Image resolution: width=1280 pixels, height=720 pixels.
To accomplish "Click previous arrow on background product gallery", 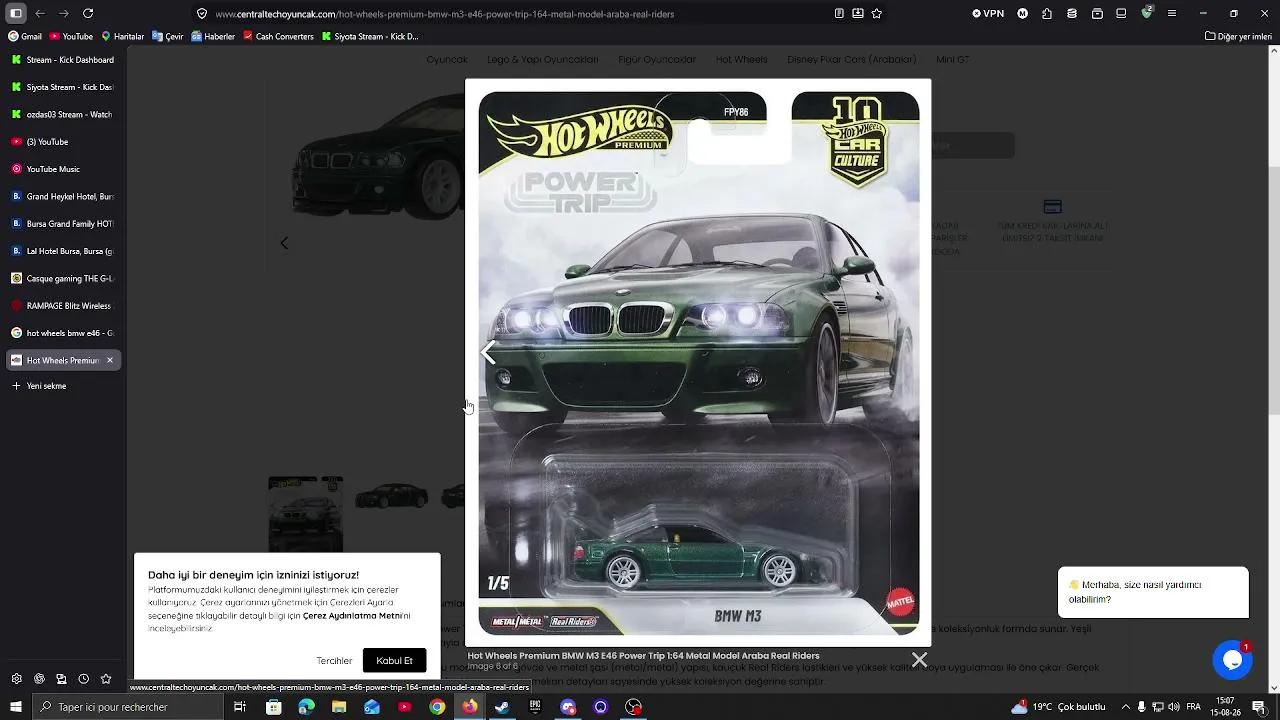I will [284, 243].
